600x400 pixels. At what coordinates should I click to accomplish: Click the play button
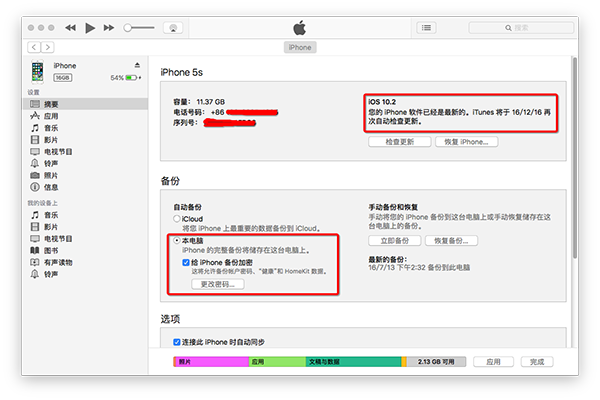(90, 28)
